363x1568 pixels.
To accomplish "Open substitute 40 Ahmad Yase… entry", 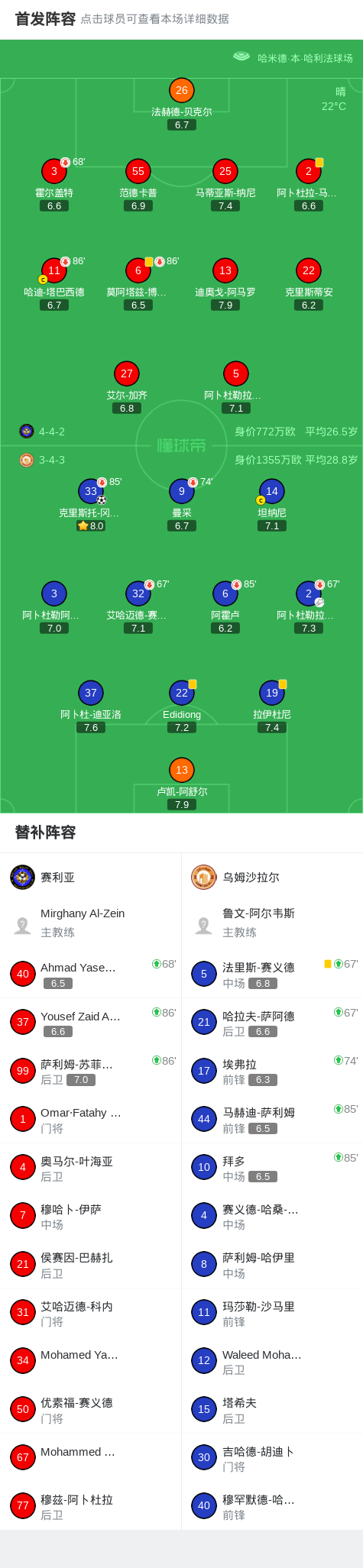I will tap(91, 974).
